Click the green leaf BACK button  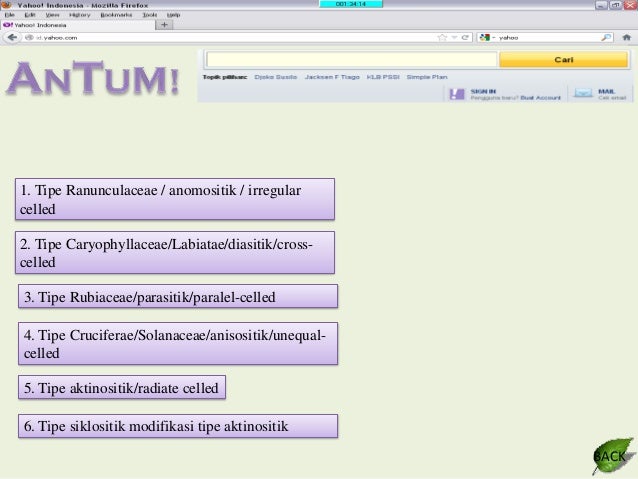pos(613,456)
